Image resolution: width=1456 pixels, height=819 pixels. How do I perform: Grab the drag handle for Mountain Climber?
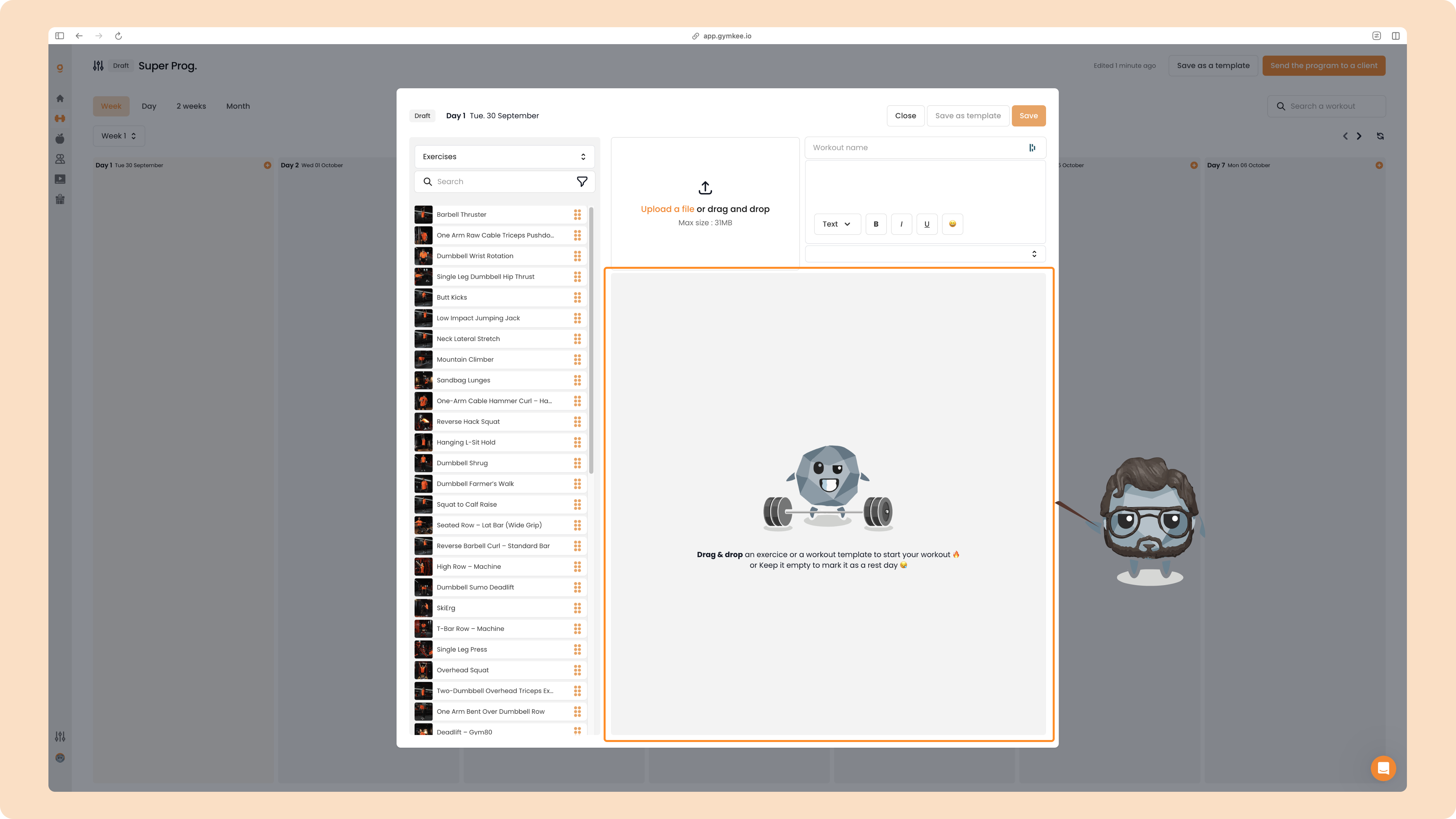tap(577, 360)
